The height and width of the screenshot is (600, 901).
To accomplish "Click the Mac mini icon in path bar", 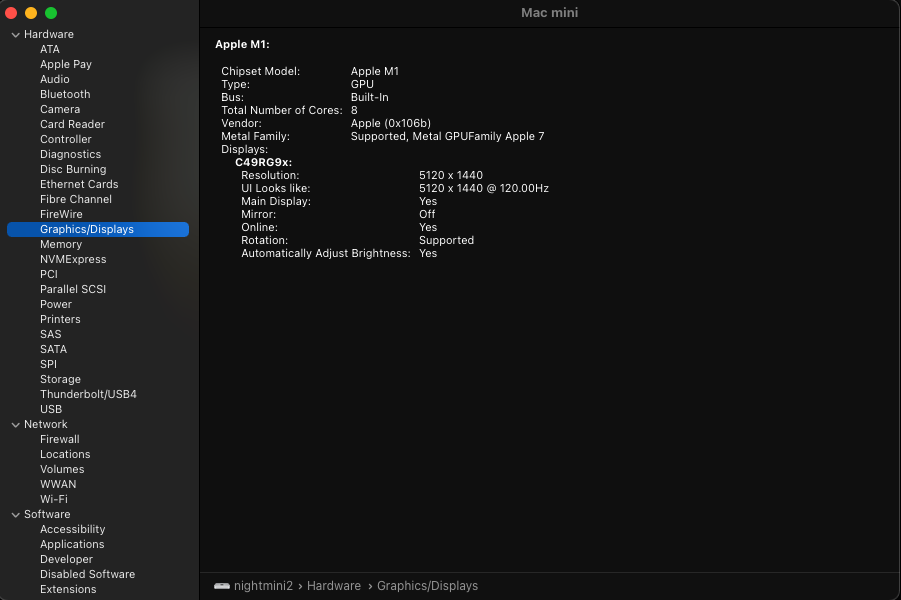I will tap(222, 586).
